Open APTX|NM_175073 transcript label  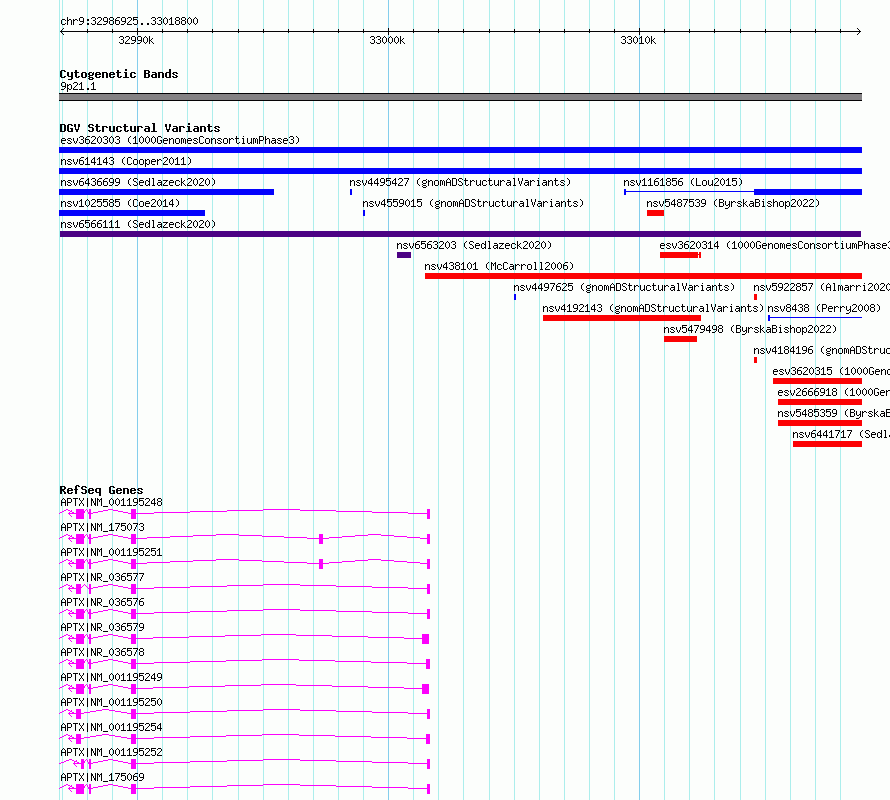(x=102, y=527)
